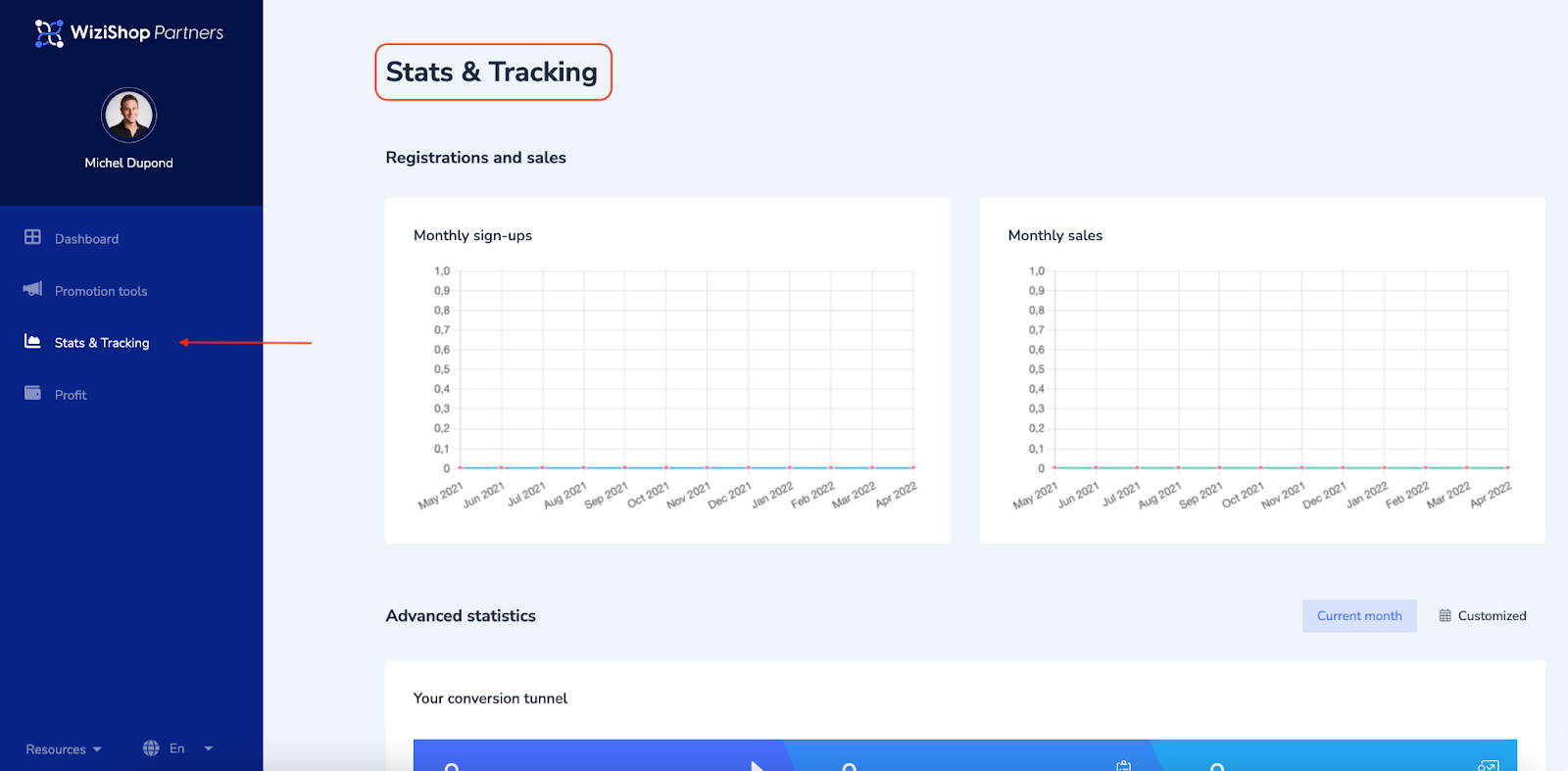The image size is (1568, 771).
Task: Click the Apr 2022 point on Monthly sign-ups chart
Action: coord(913,468)
